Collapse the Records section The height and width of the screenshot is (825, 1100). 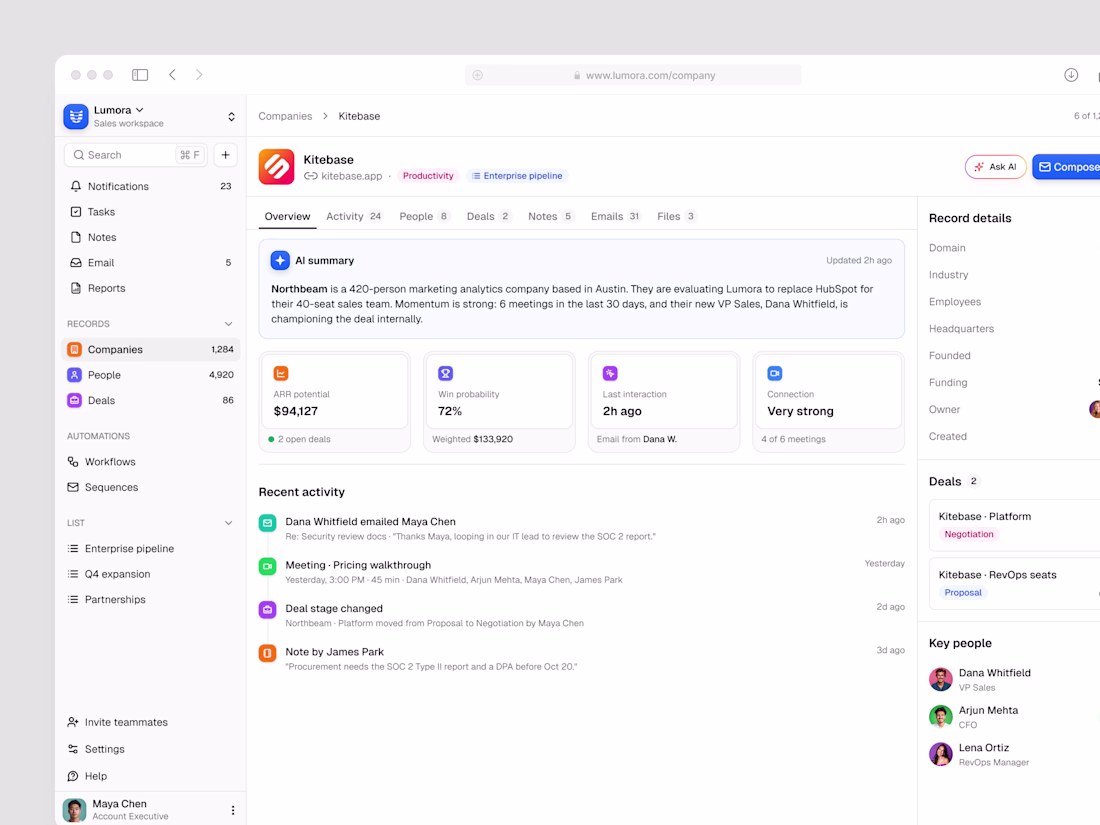228,324
